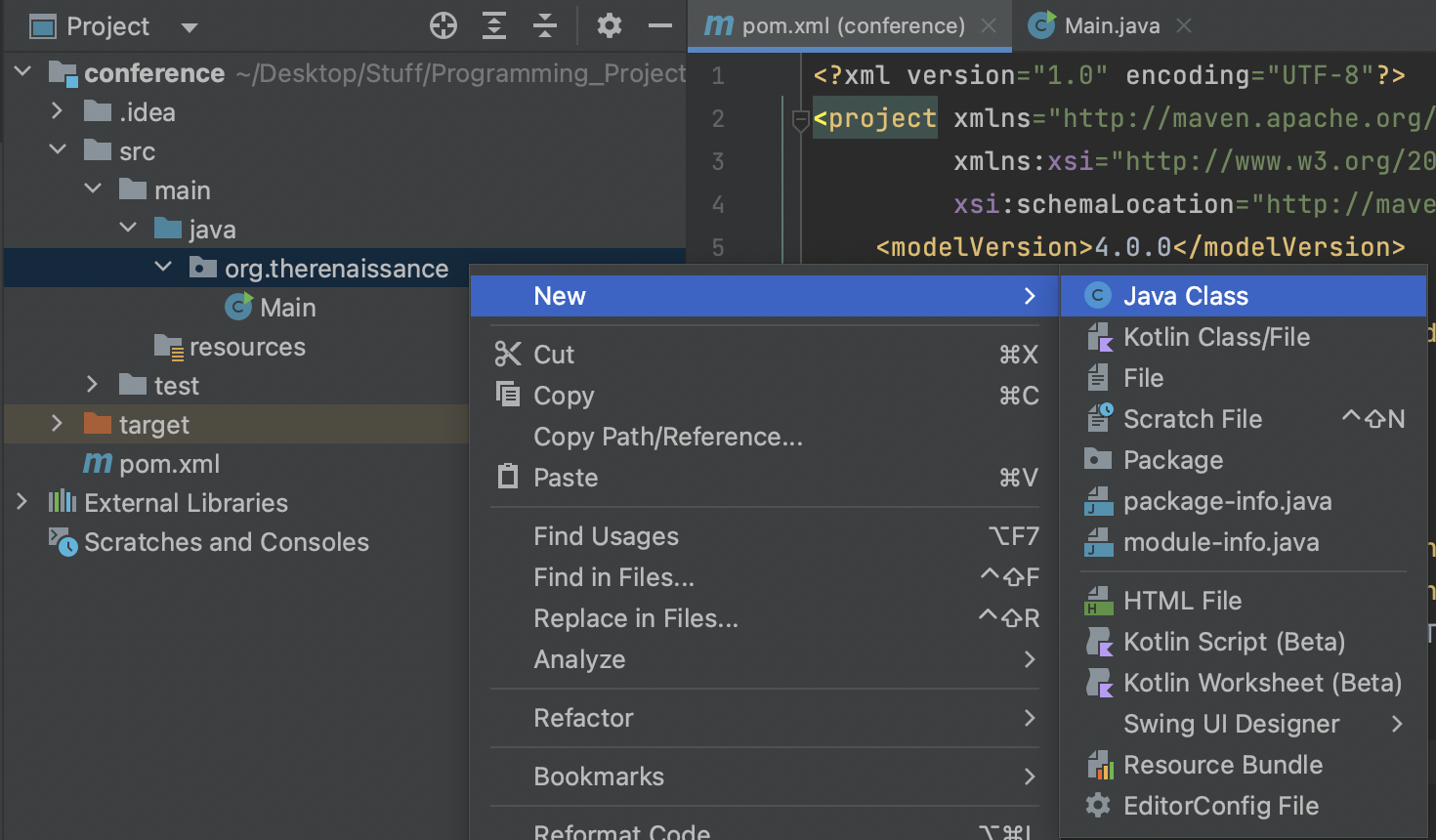Collapse the org.therenaissance package

point(163,268)
